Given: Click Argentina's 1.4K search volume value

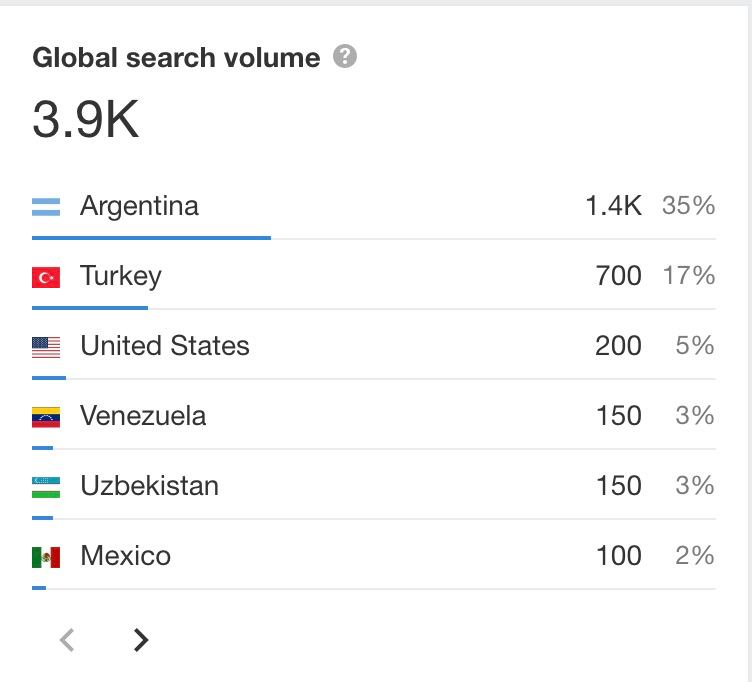Looking at the screenshot, I should 613,206.
